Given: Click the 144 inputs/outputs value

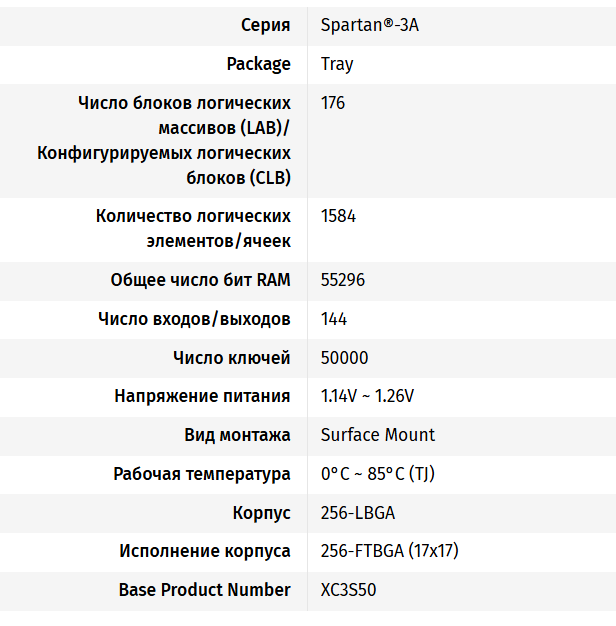Looking at the screenshot, I should (334, 319).
